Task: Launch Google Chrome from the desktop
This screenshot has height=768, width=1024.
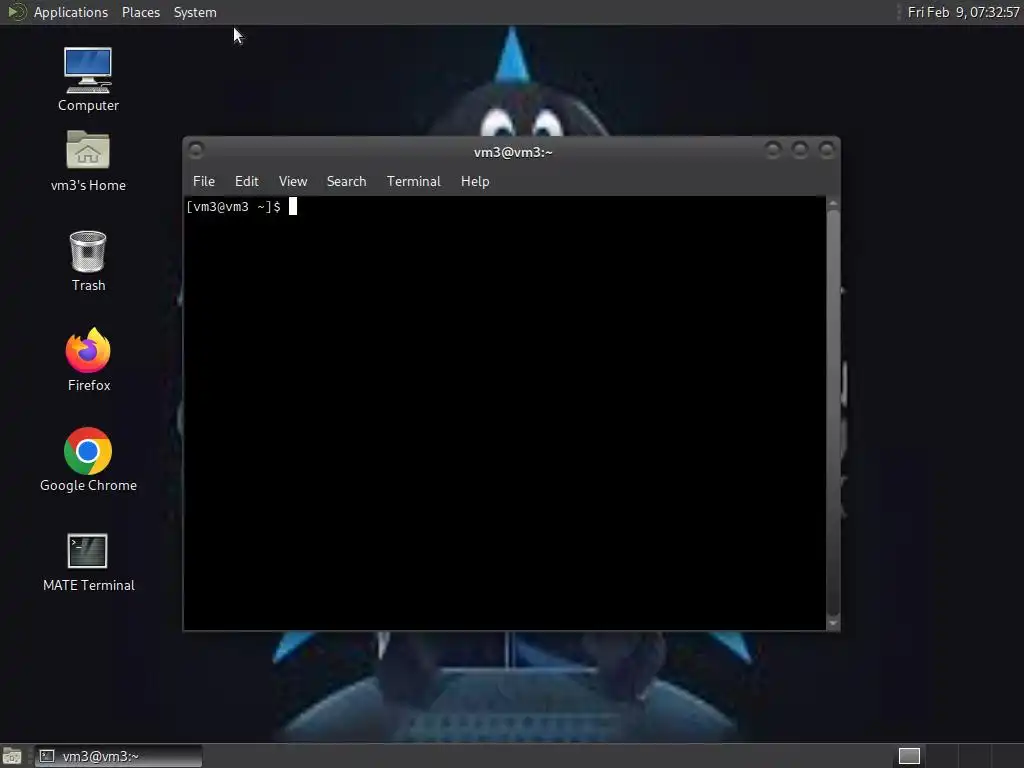Action: pos(88,459)
